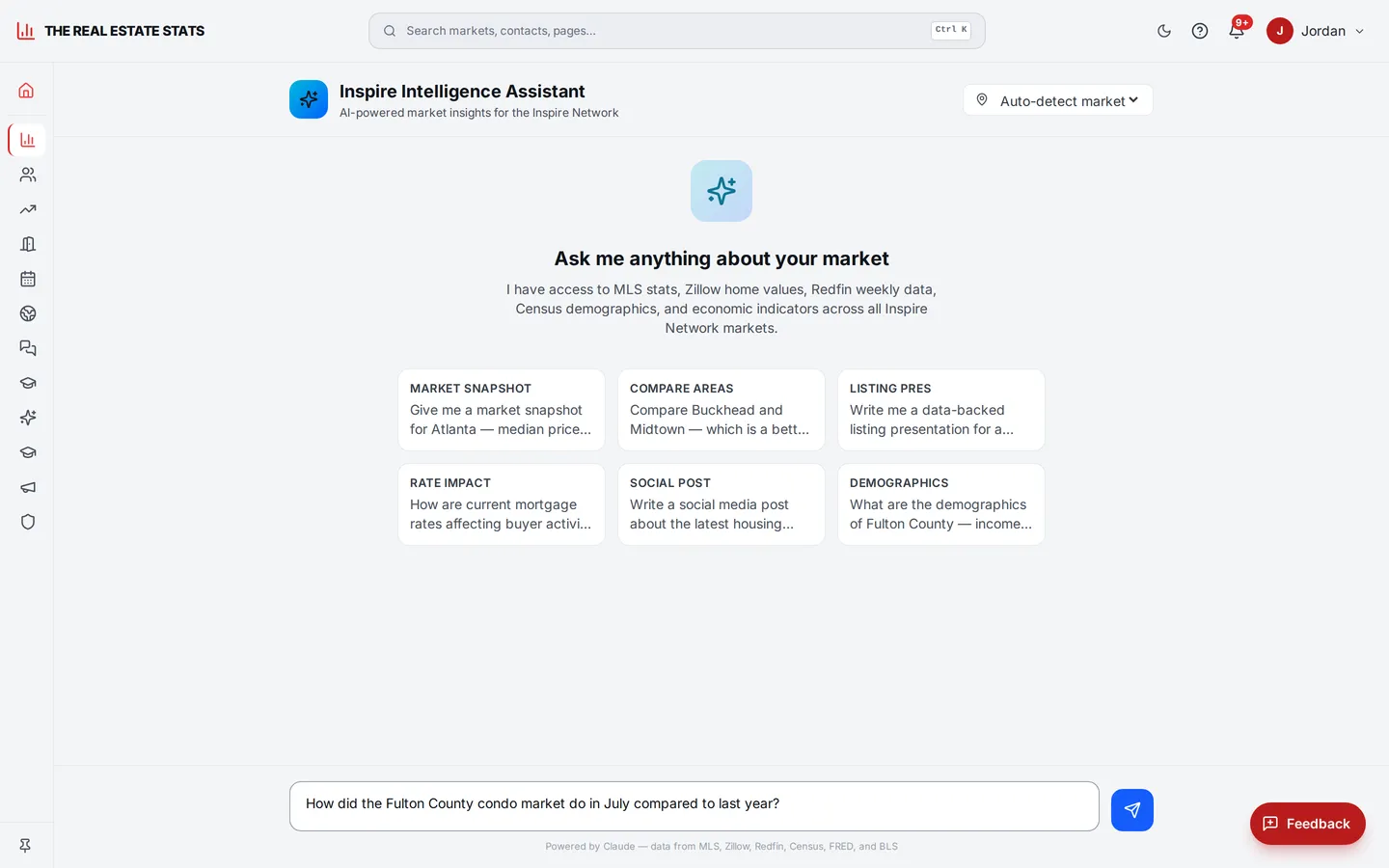Open the building sidebar icon
This screenshot has width=1389, height=868.
[28, 244]
